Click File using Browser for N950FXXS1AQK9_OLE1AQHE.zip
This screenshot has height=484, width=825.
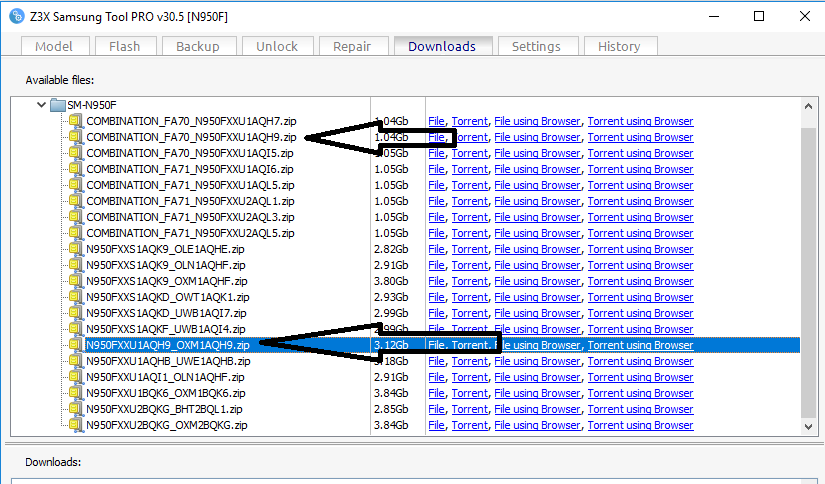537,249
